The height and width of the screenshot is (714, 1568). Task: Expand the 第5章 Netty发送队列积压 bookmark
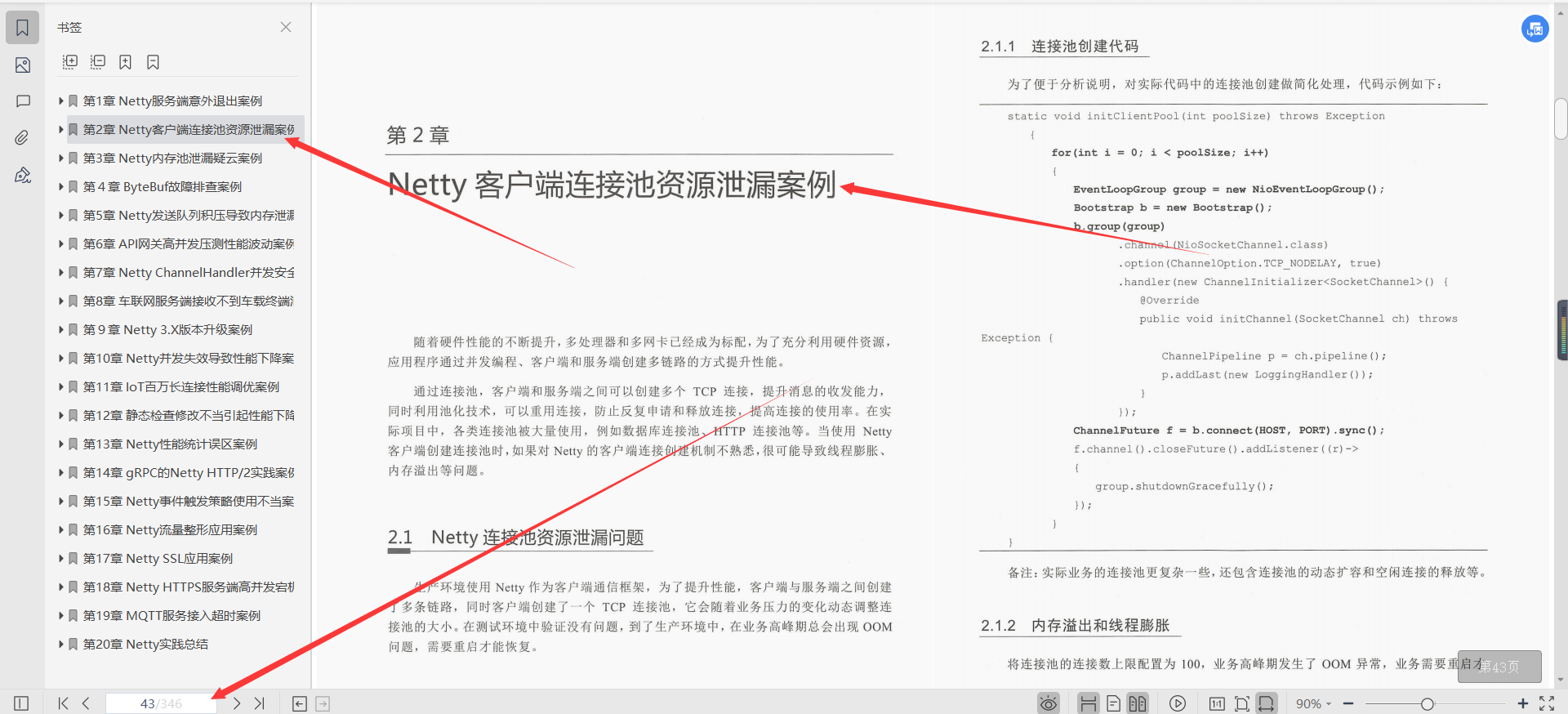[x=61, y=216]
